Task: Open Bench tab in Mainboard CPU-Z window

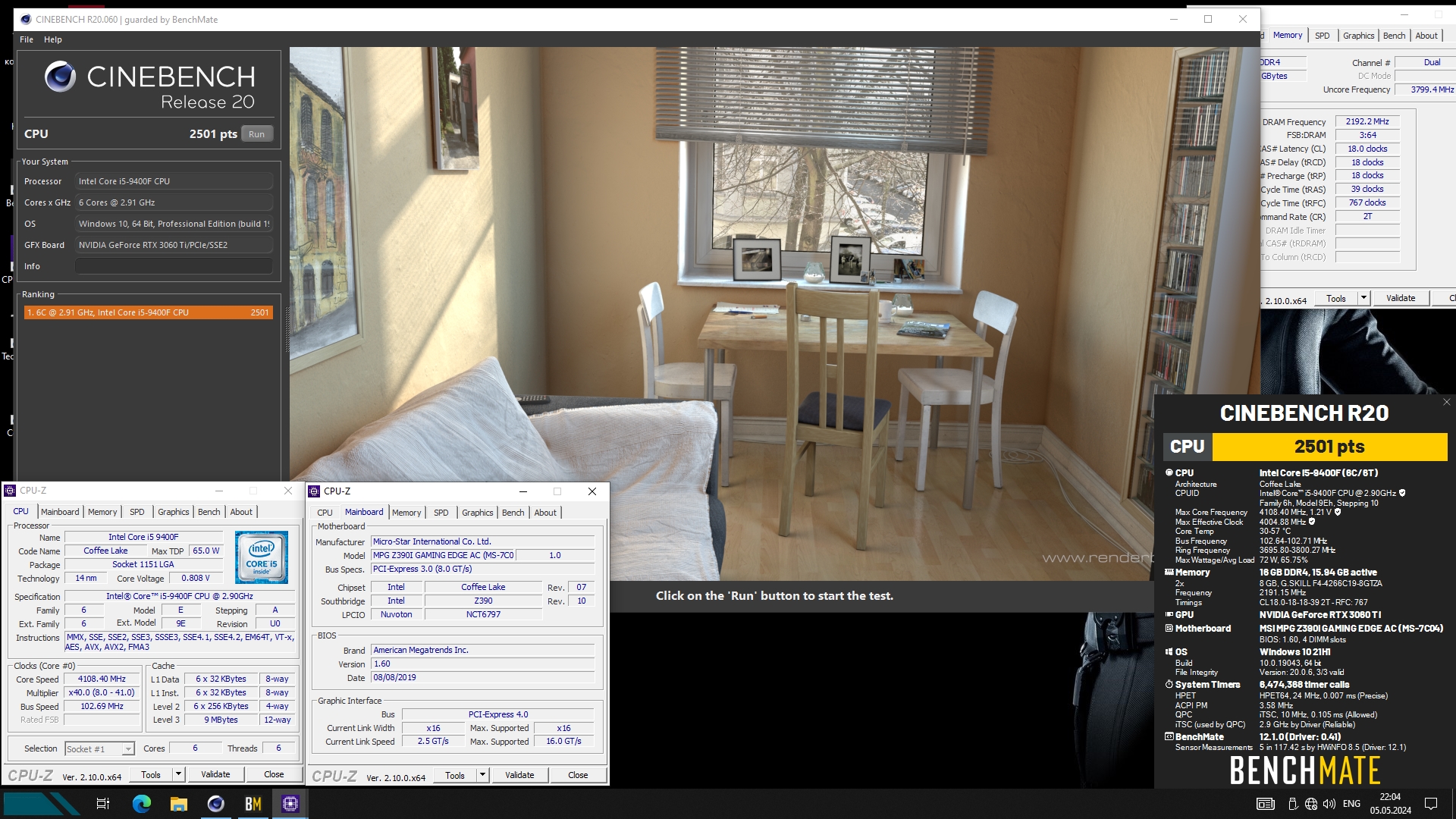Action: click(513, 513)
